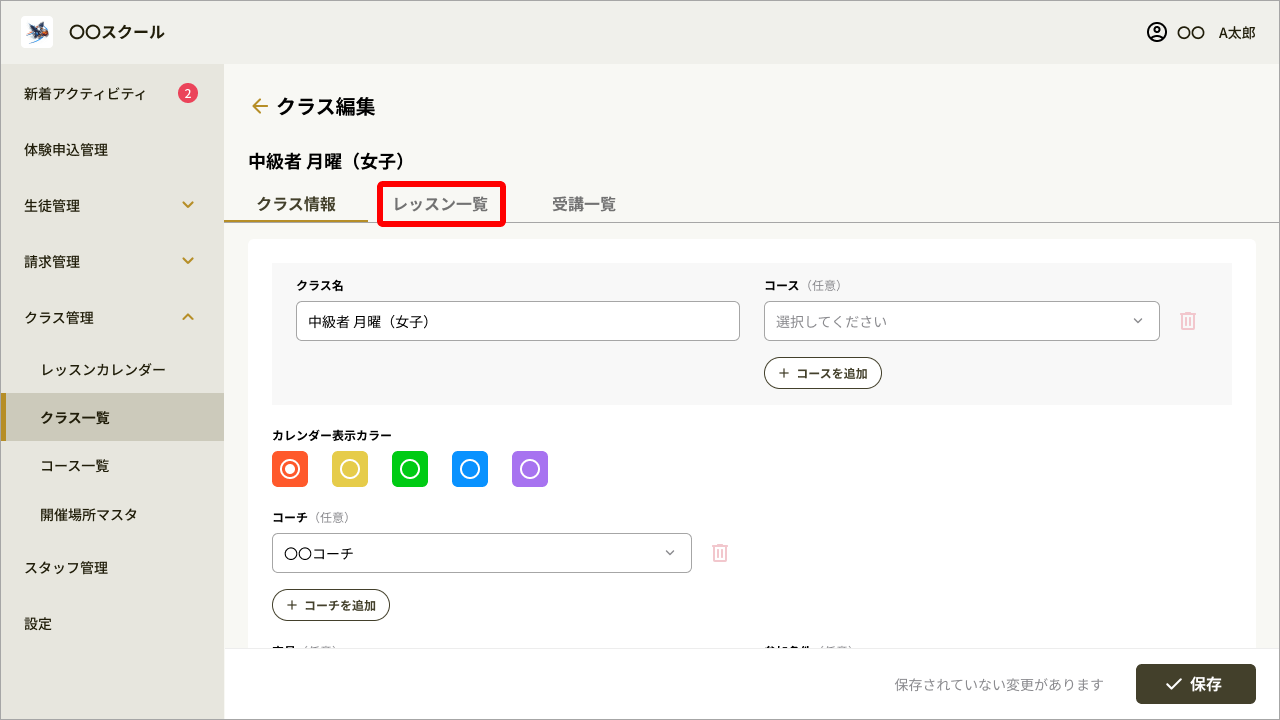
Task: Collapse the クラス管理 sidebar section
Action: point(188,318)
